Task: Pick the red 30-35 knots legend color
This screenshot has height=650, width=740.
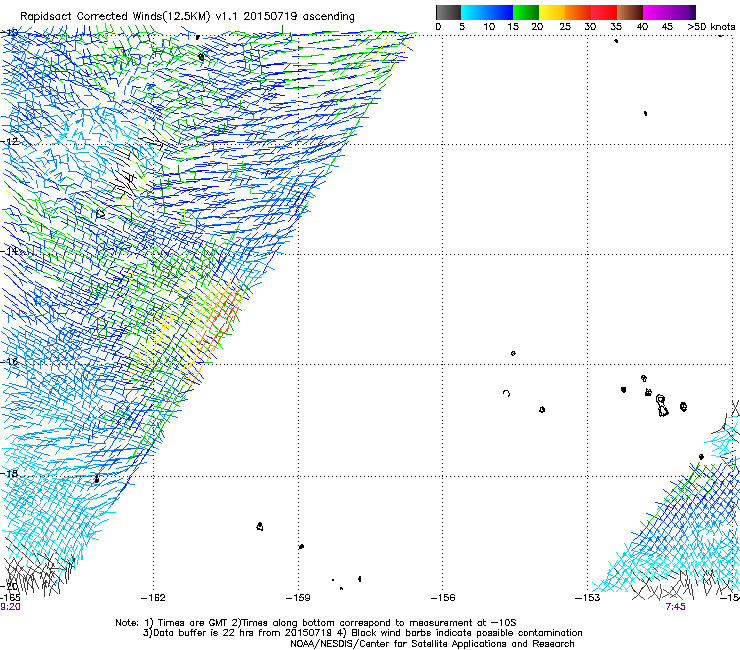Action: click(x=604, y=12)
